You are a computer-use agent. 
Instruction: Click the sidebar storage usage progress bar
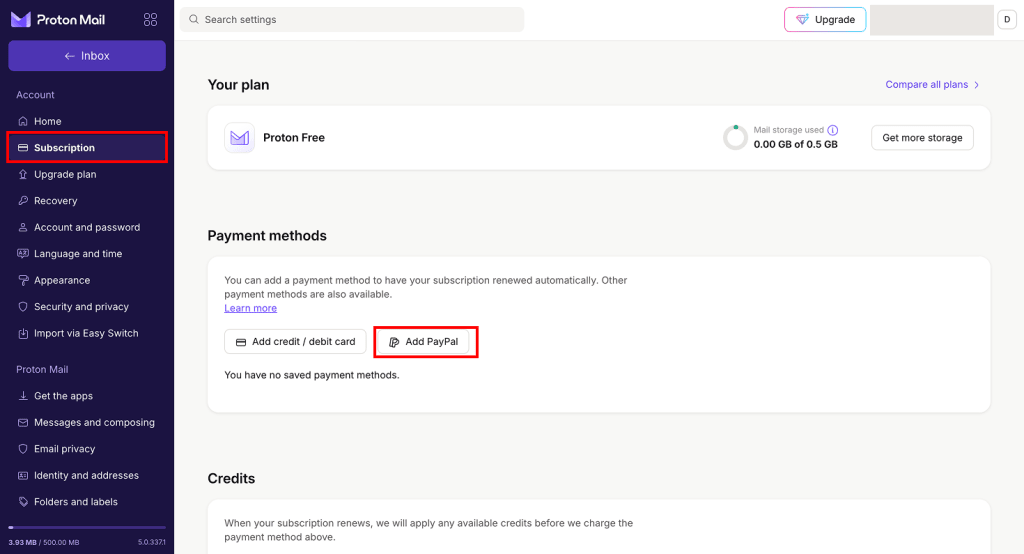click(x=87, y=527)
